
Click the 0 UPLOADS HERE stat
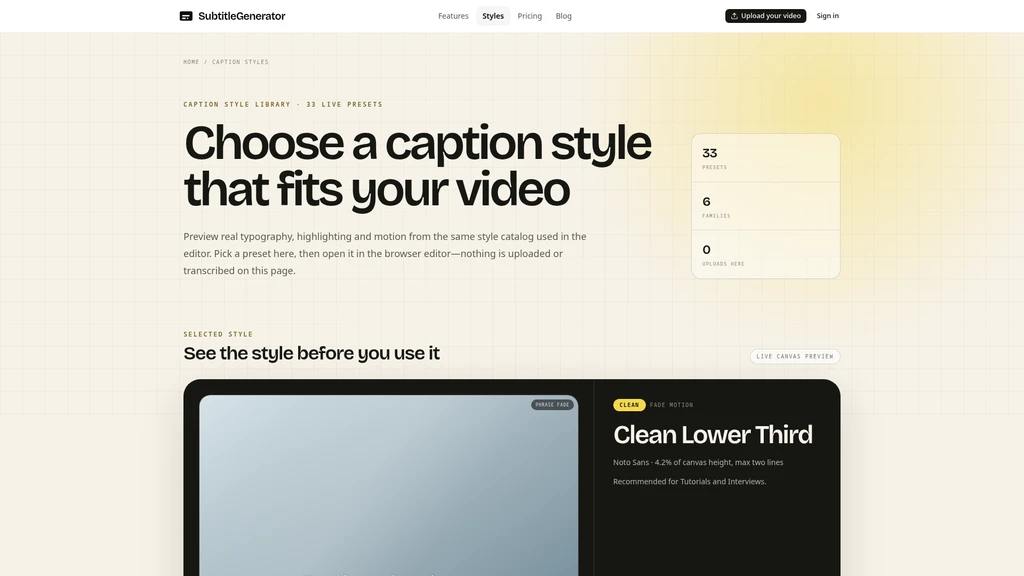[x=765, y=255]
